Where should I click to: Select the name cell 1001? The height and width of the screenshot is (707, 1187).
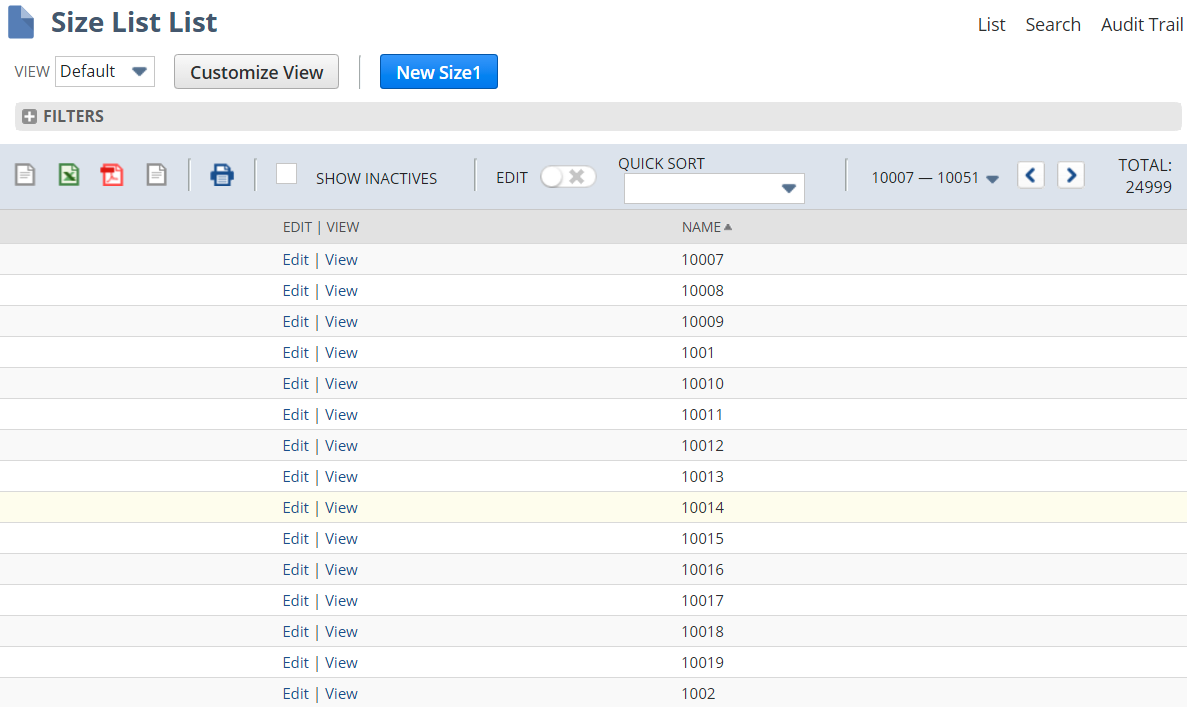click(x=698, y=353)
